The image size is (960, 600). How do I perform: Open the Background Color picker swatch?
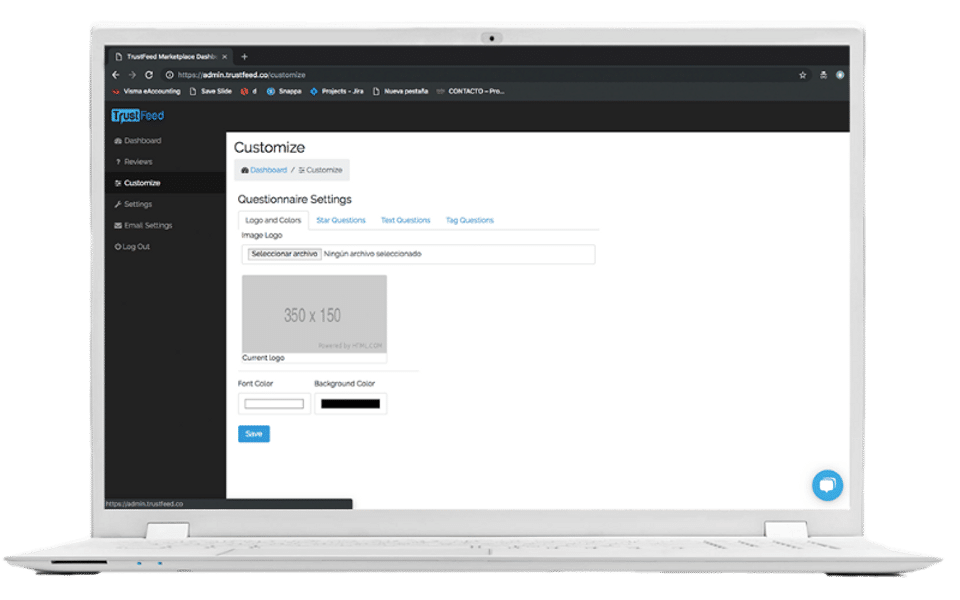coord(350,403)
